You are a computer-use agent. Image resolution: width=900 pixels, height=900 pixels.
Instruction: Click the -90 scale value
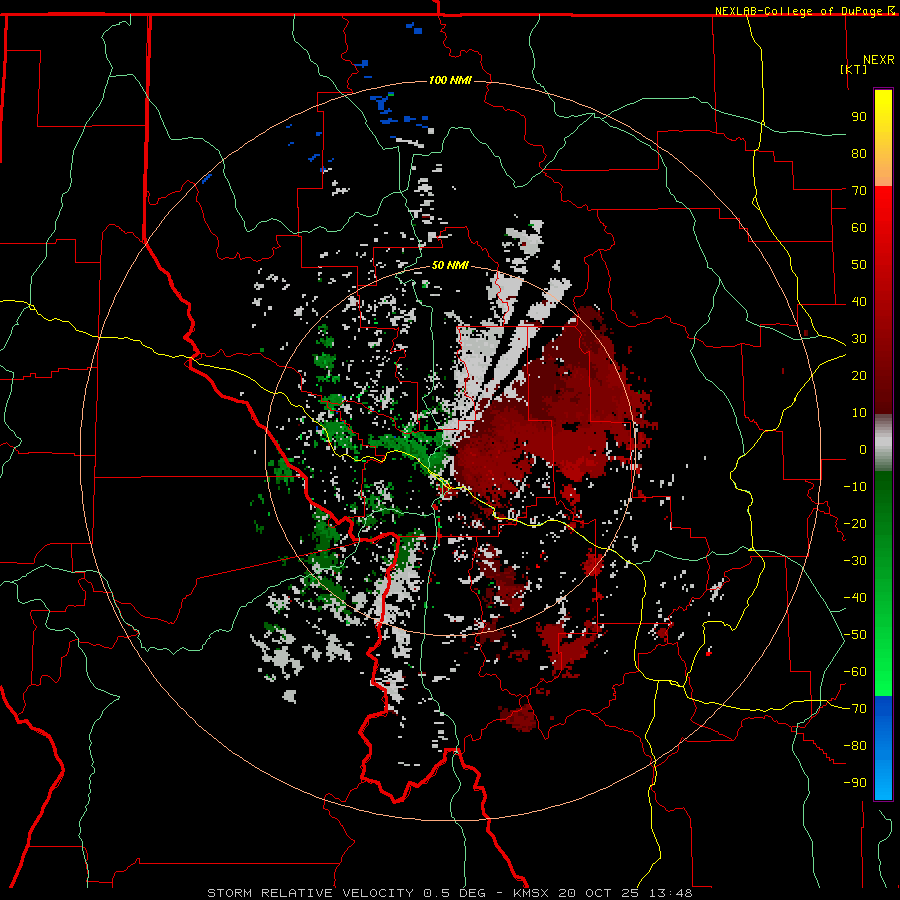coord(855,783)
